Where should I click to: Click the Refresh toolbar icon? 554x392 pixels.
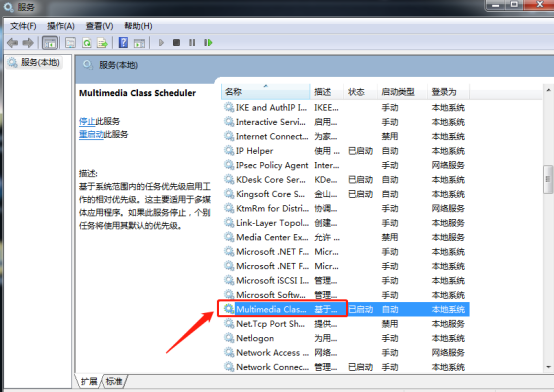point(87,43)
